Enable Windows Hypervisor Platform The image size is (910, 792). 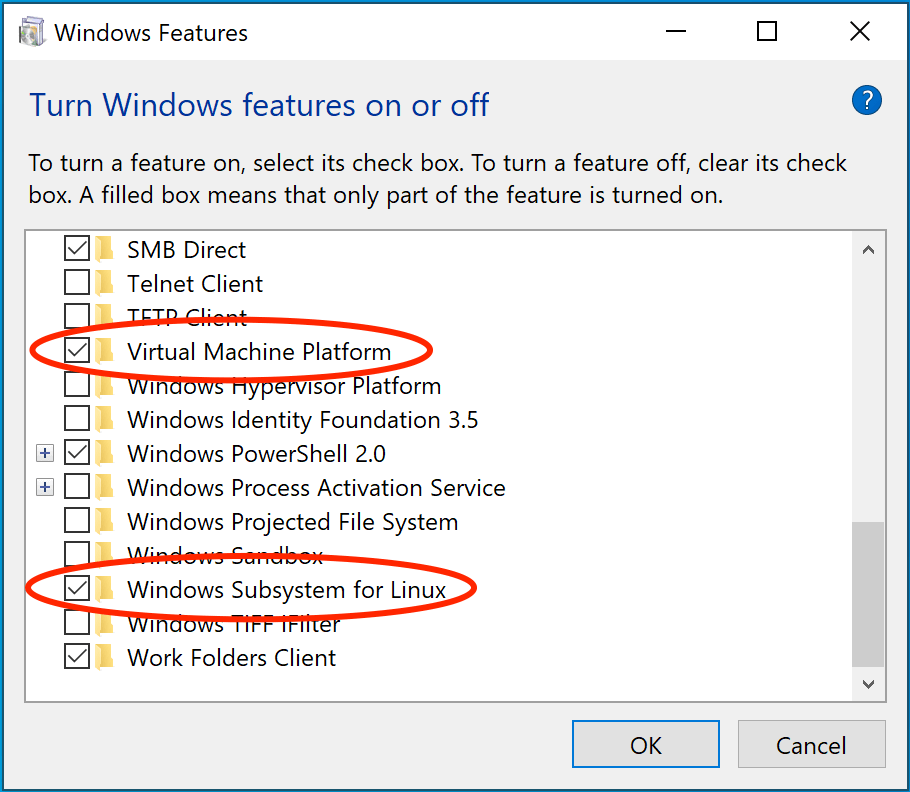click(x=77, y=385)
